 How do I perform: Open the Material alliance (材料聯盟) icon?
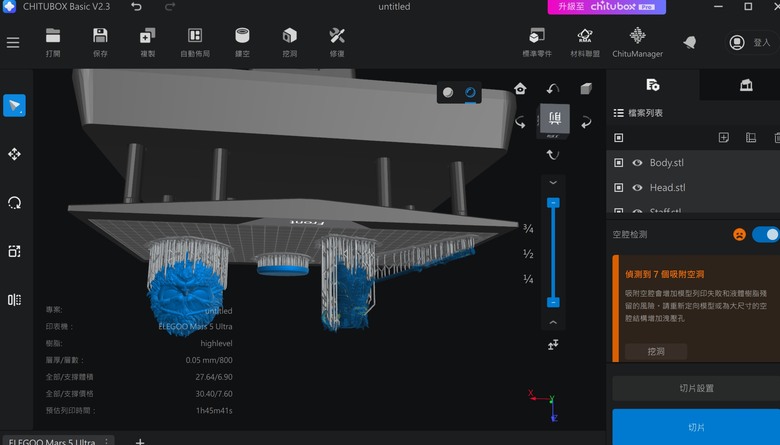[x=585, y=42]
